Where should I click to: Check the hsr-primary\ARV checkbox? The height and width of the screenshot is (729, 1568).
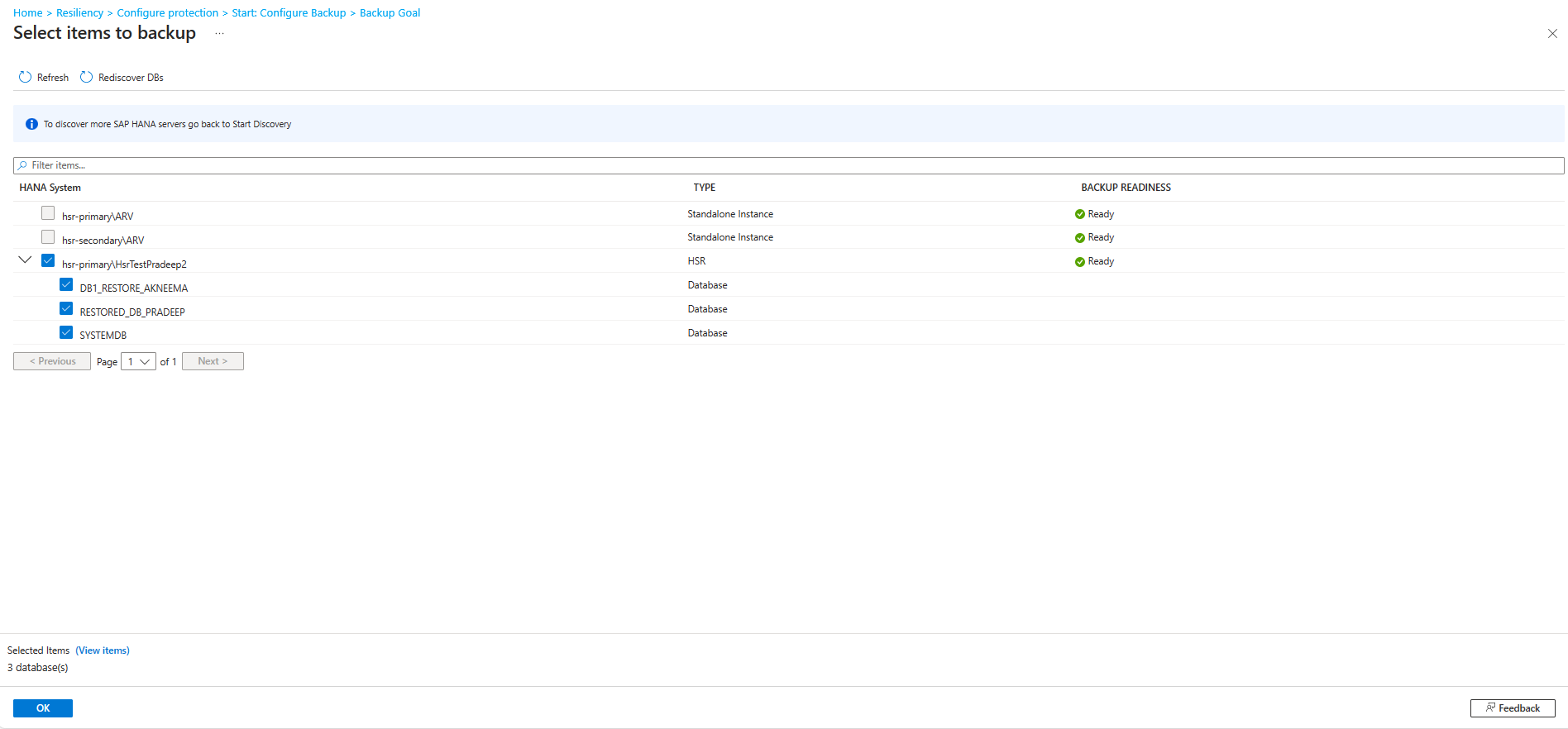coord(48,213)
